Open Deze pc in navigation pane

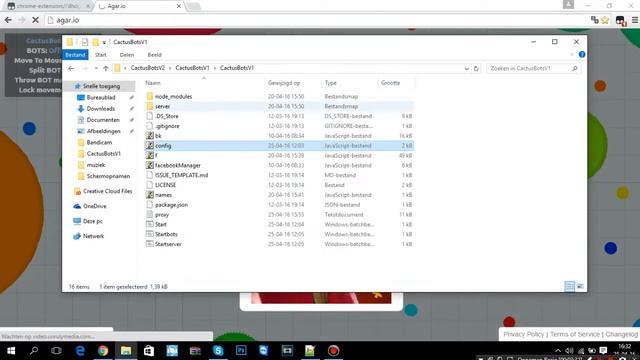coord(92,221)
